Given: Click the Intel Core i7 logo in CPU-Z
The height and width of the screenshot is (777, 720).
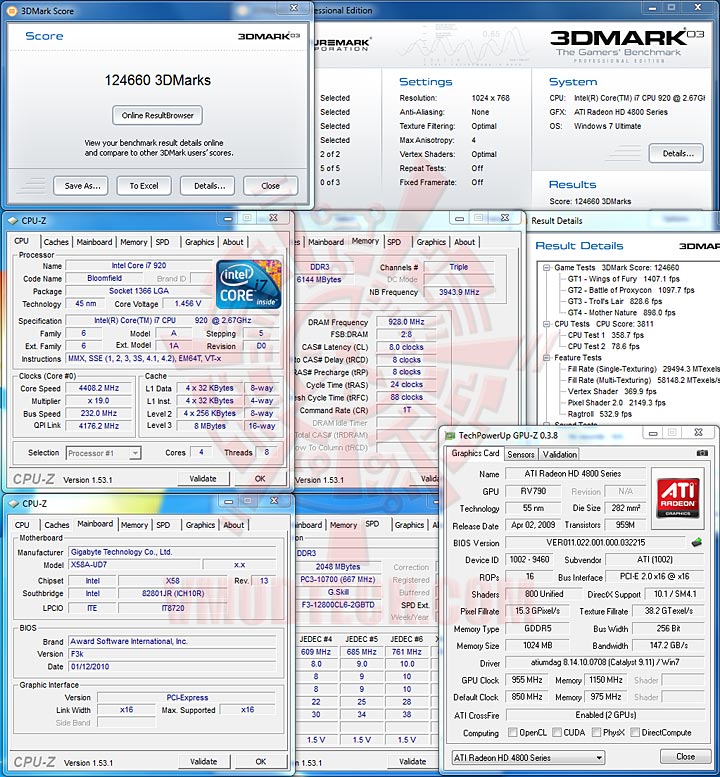Looking at the screenshot, I should (x=249, y=285).
